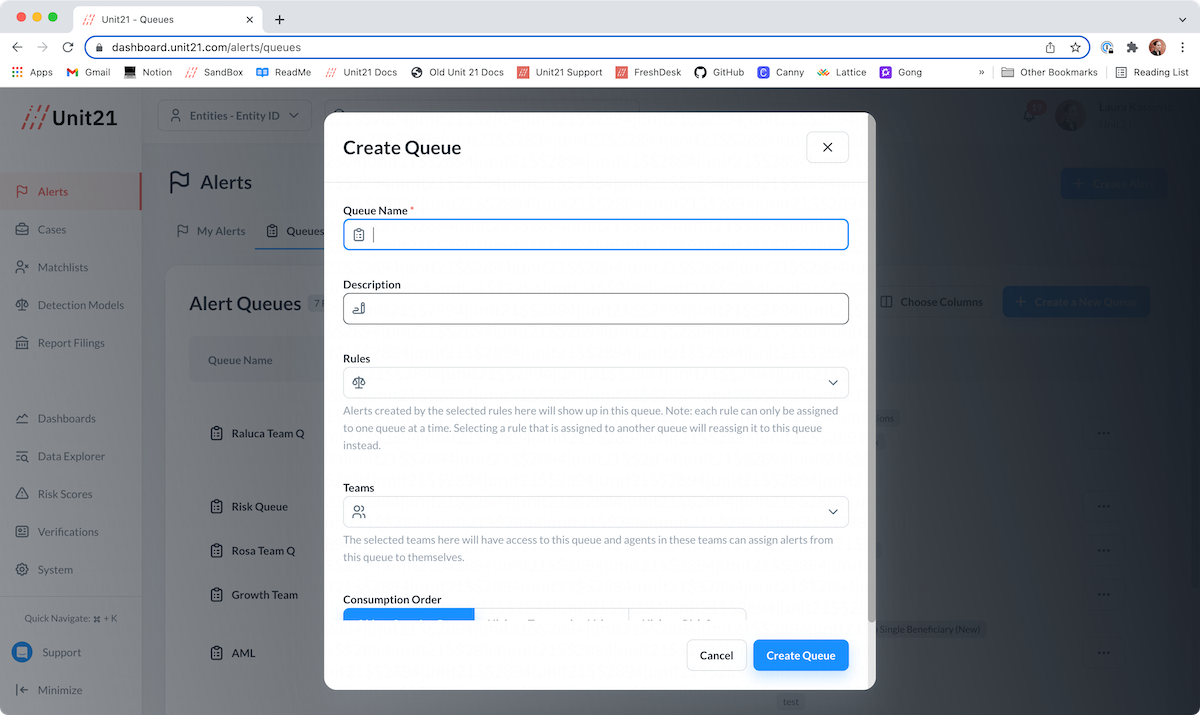Click into the Description field
Viewport: 1200px width, 715px height.
click(595, 308)
